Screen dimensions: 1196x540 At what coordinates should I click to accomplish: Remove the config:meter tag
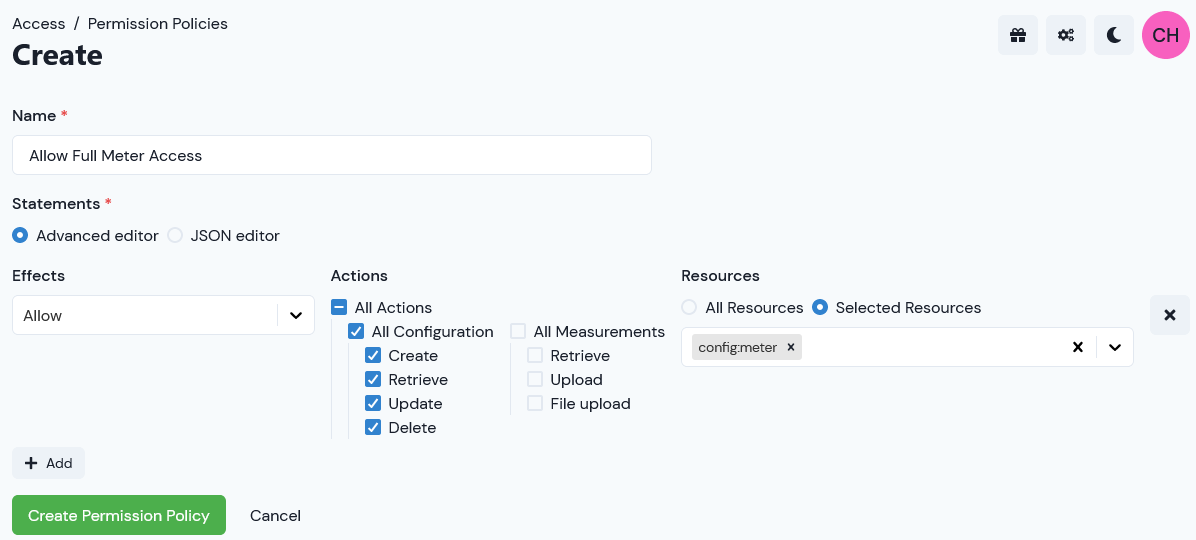pos(791,347)
